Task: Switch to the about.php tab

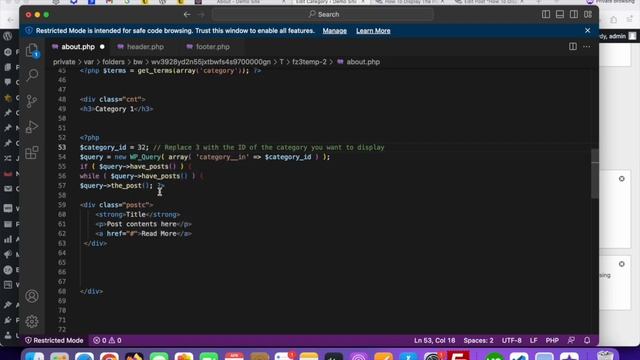Action: coord(78,47)
